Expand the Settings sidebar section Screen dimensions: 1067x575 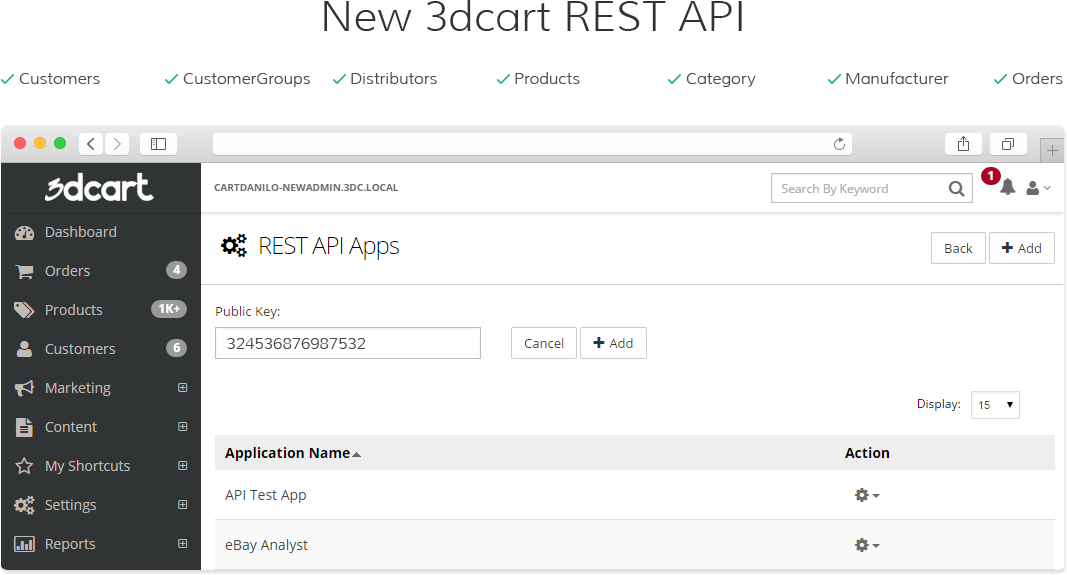(x=182, y=505)
